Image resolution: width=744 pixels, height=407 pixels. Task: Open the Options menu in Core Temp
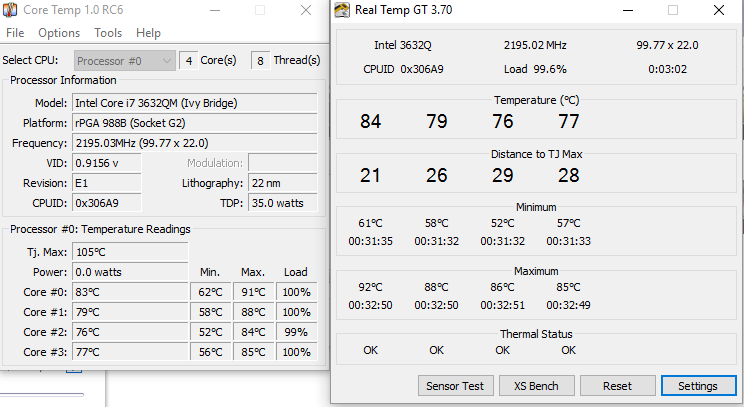[x=59, y=33]
